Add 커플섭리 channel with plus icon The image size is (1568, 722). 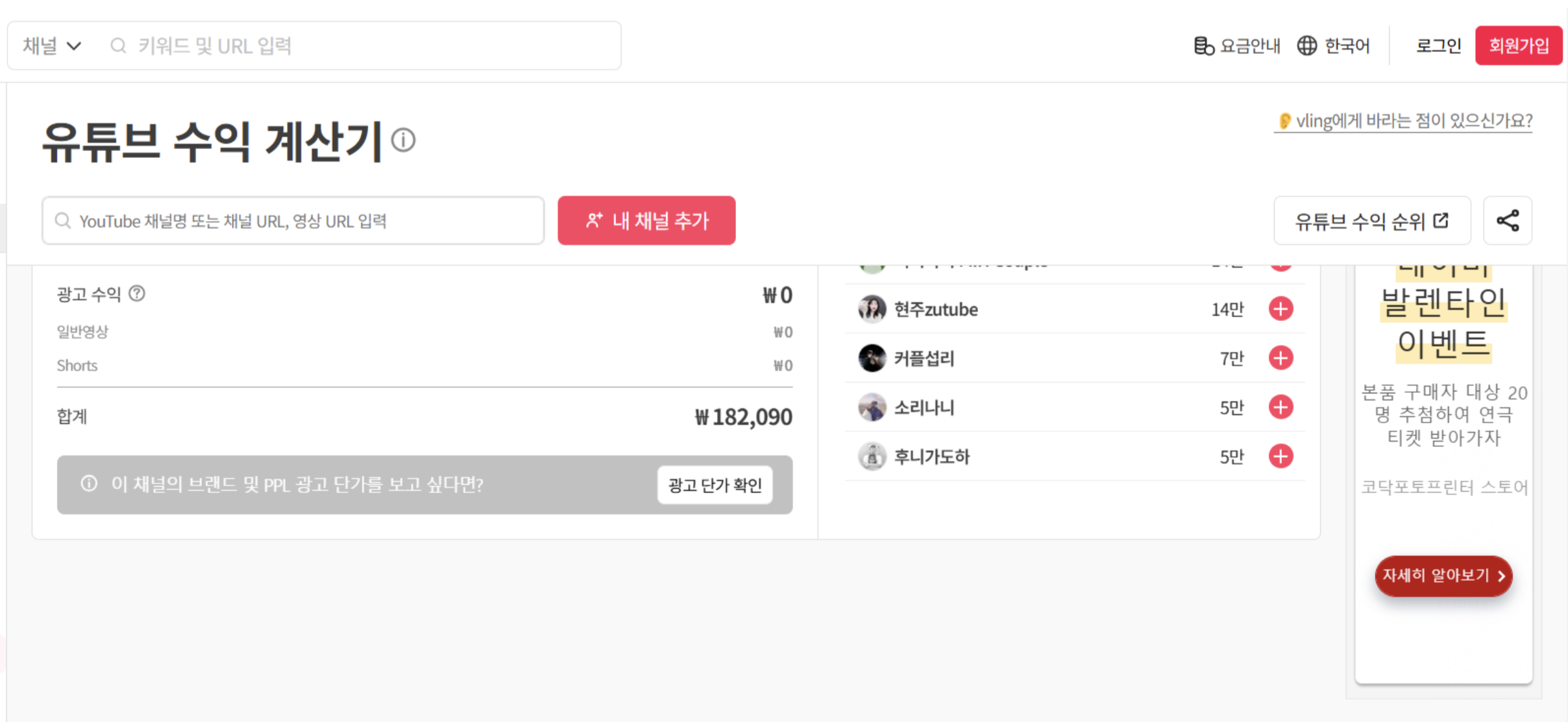pyautogui.click(x=1281, y=358)
